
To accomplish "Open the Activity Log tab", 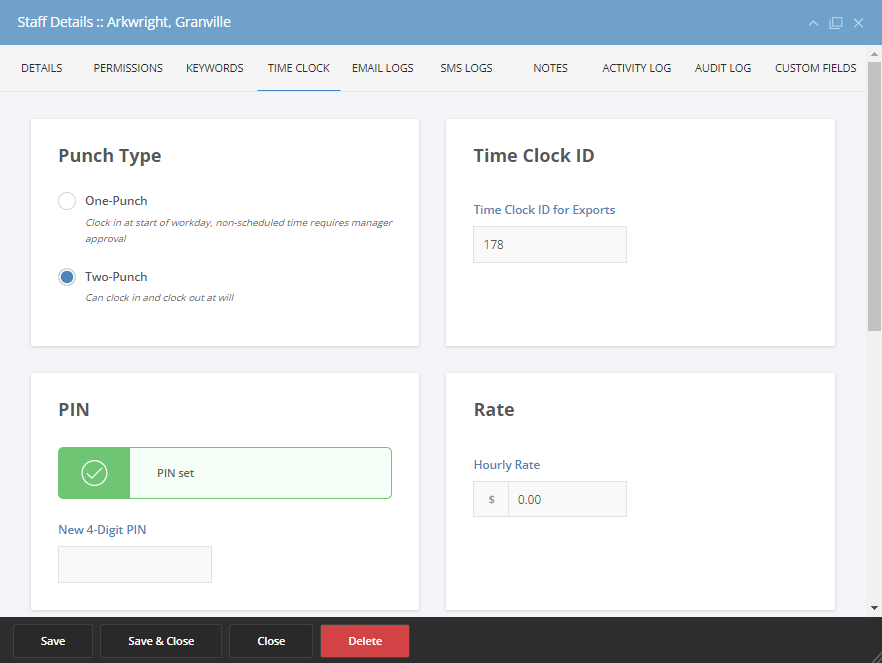I will (636, 68).
